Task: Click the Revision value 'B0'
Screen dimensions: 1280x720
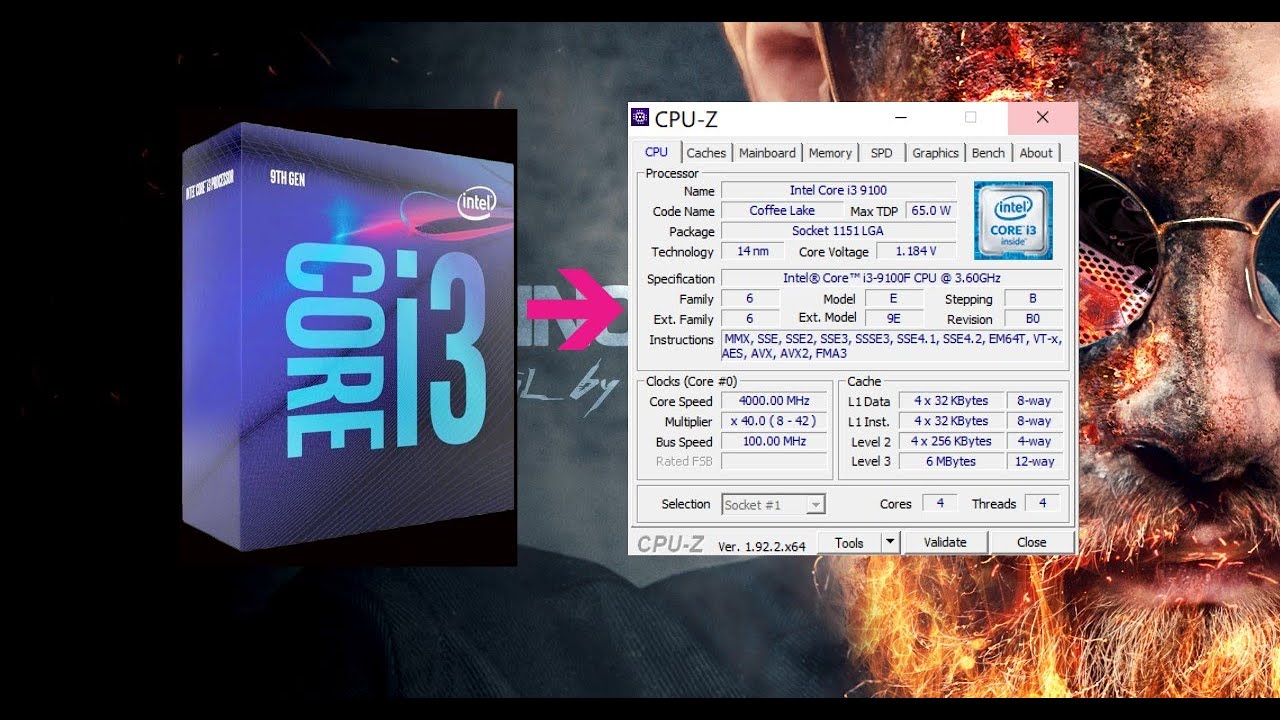Action: click(1032, 319)
